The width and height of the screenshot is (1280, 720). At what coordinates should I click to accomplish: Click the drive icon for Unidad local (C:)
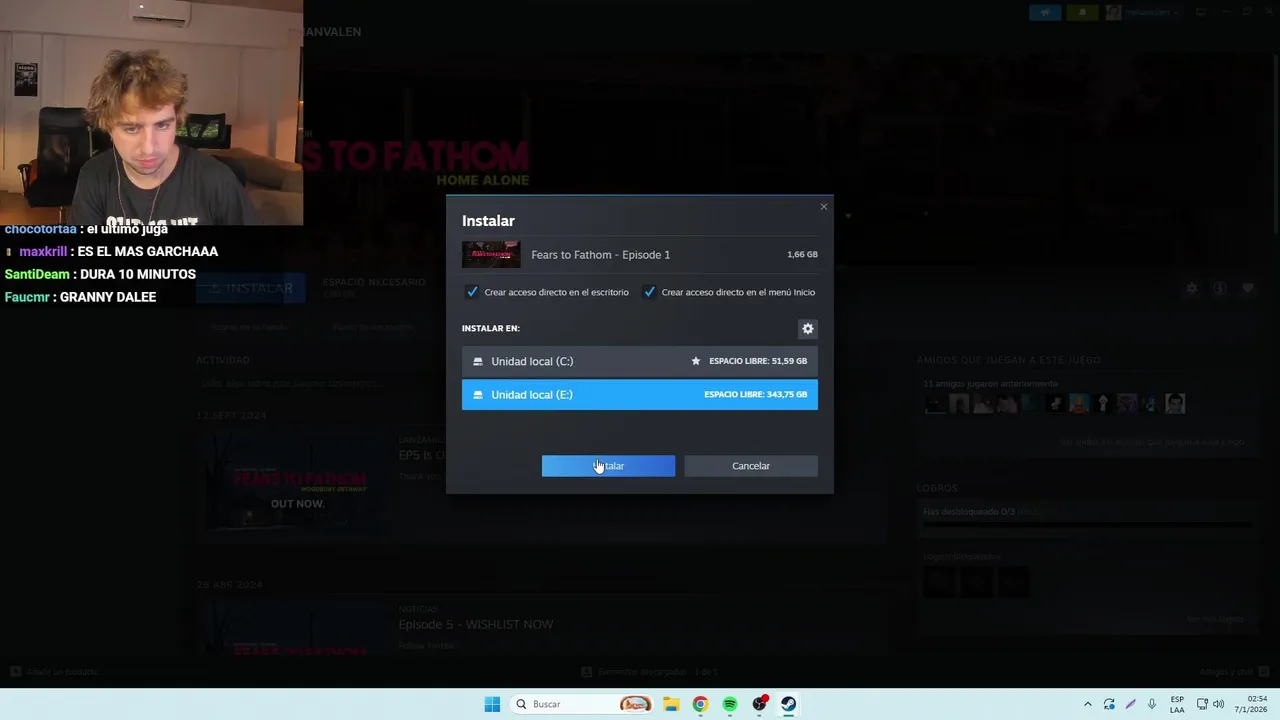click(x=478, y=361)
